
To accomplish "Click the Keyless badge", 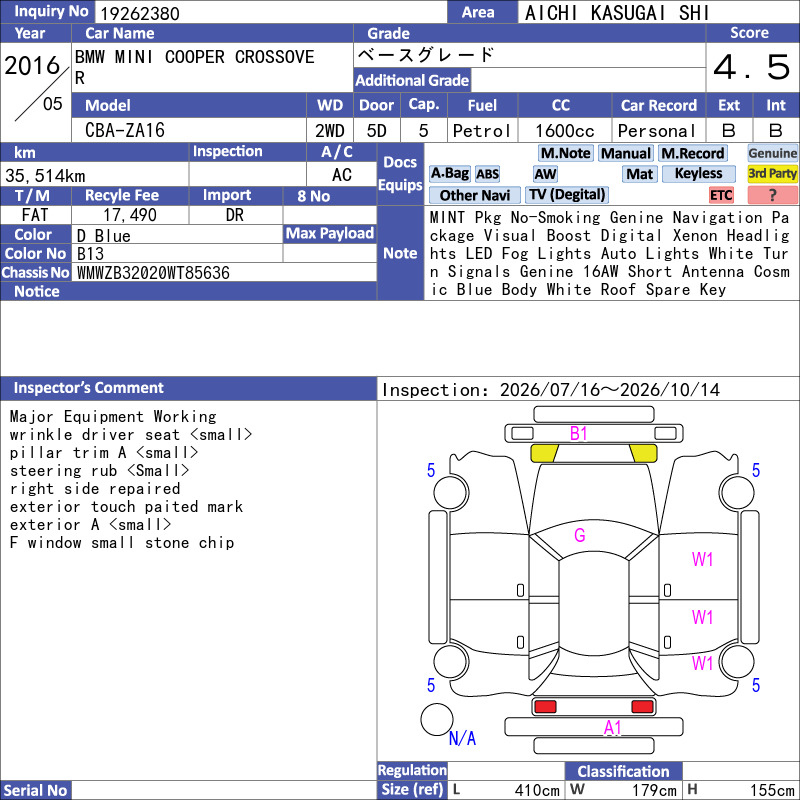I will [698, 173].
